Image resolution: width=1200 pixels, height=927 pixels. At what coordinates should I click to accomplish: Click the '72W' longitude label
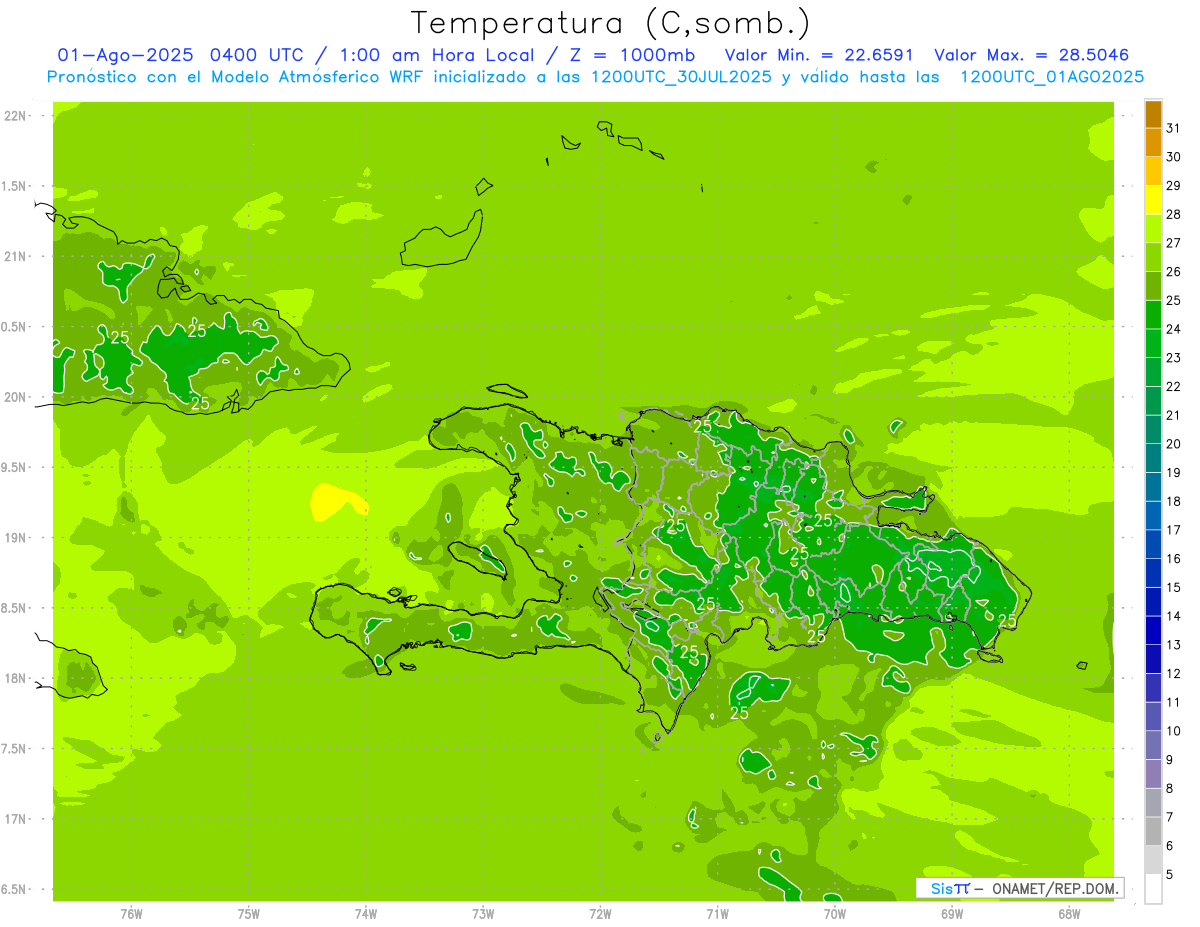600,913
